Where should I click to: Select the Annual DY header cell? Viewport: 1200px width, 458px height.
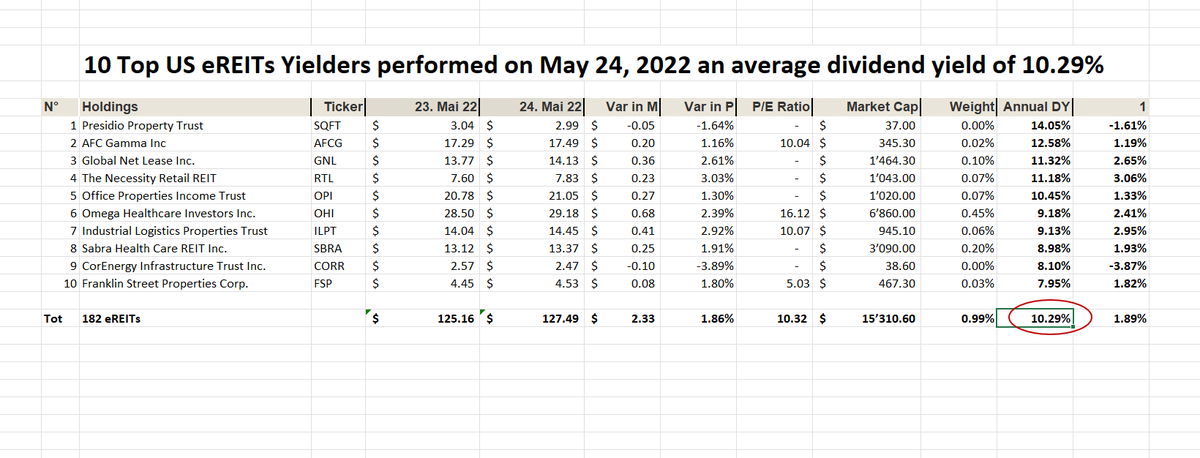1037,107
